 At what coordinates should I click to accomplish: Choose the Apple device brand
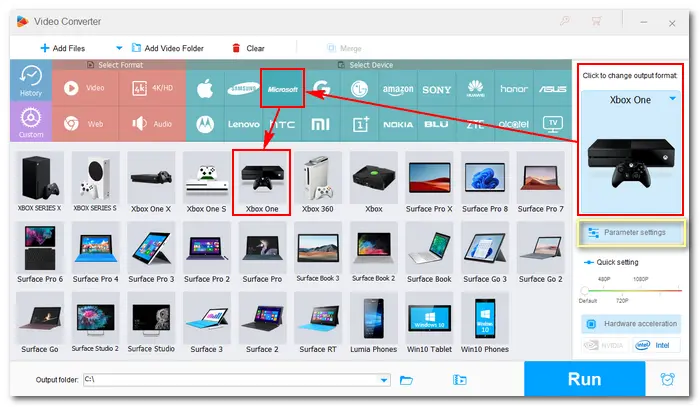click(205, 89)
